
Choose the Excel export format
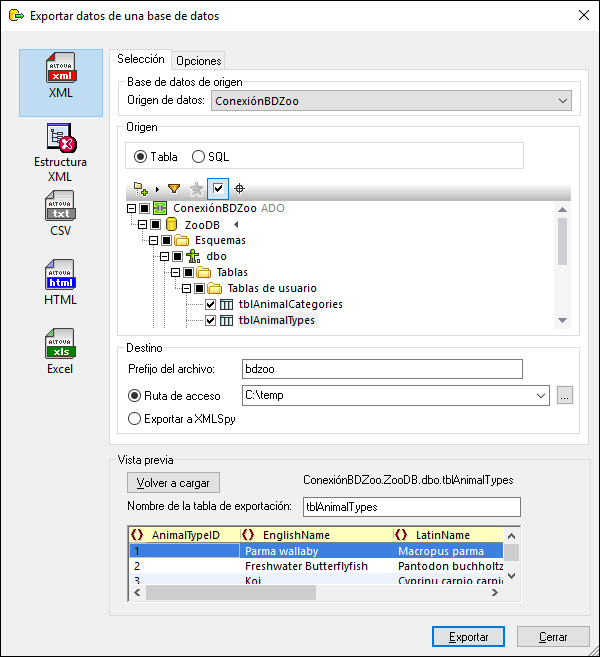pos(60,352)
